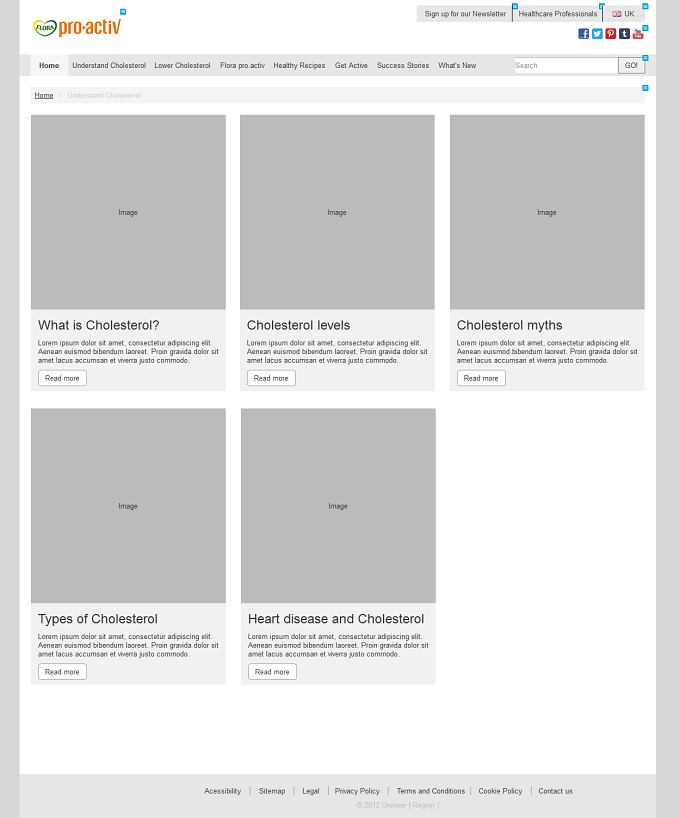Read more under Cholesterol levels
The width and height of the screenshot is (680, 818).
pos(271,378)
